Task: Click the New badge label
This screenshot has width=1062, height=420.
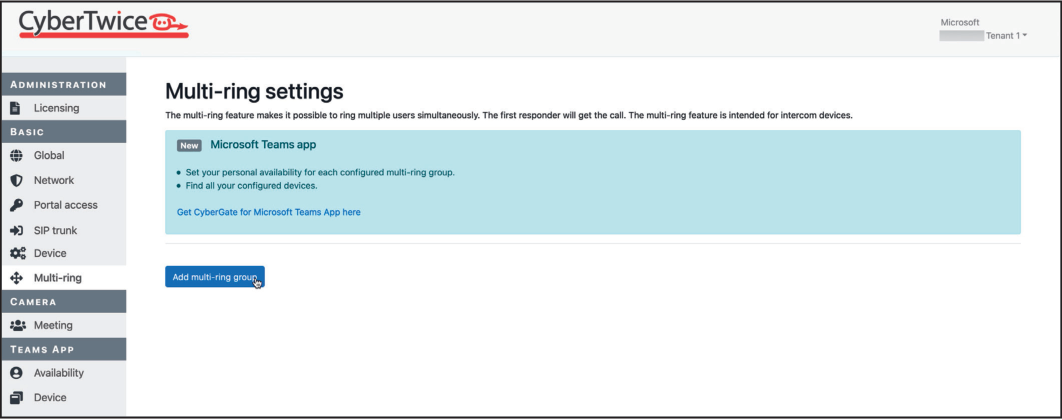Action: pyautogui.click(x=190, y=145)
